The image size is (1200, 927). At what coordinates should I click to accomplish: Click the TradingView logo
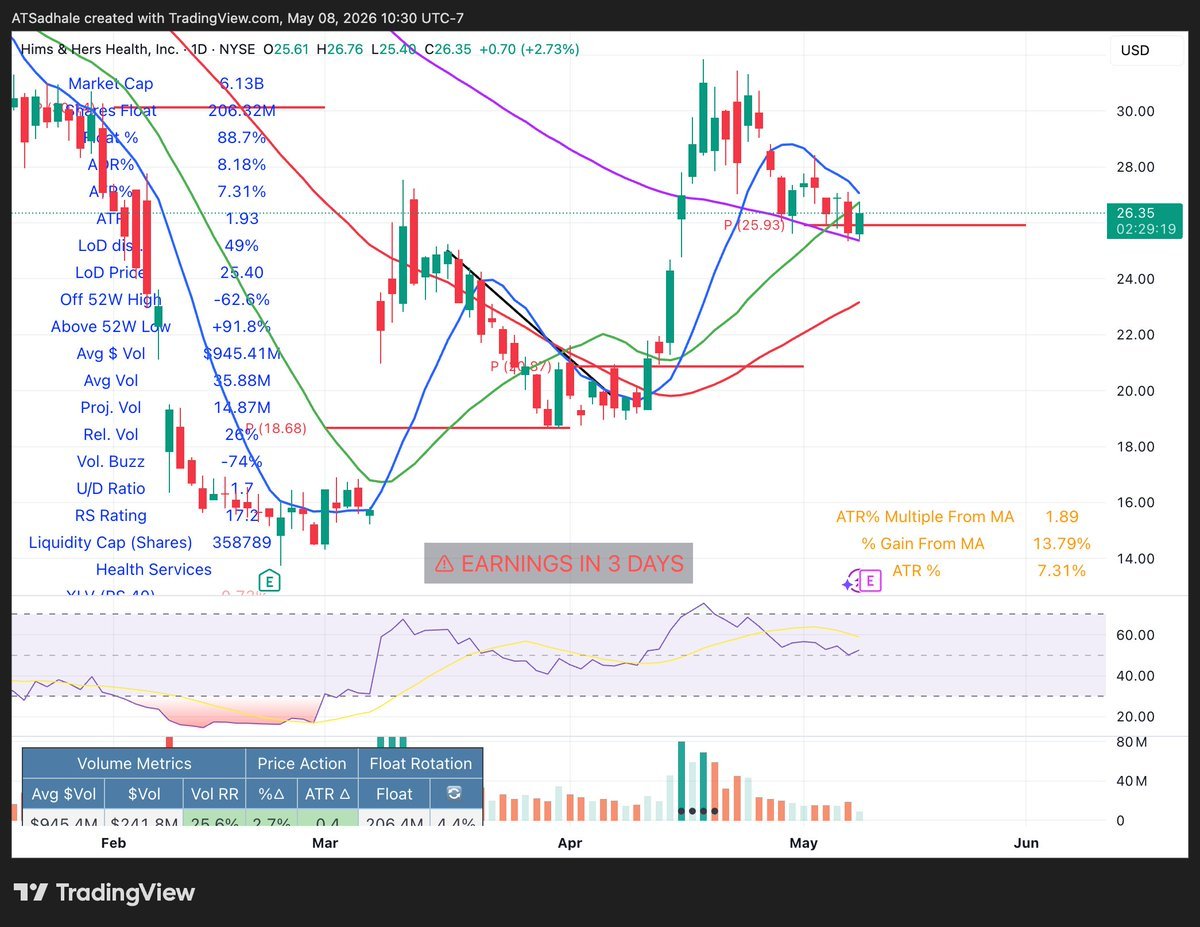click(104, 893)
